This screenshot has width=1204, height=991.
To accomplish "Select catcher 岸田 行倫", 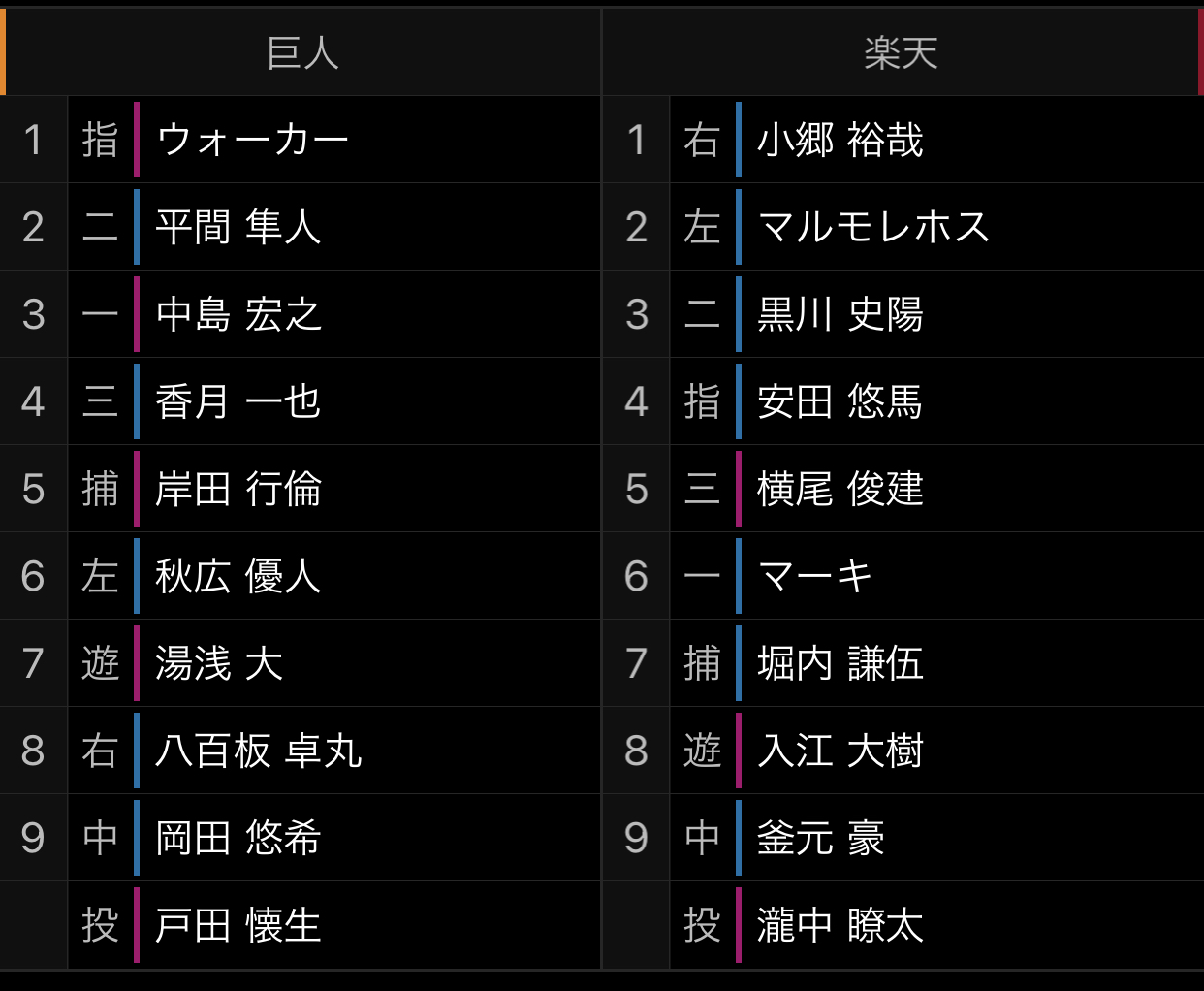I will coord(238,489).
